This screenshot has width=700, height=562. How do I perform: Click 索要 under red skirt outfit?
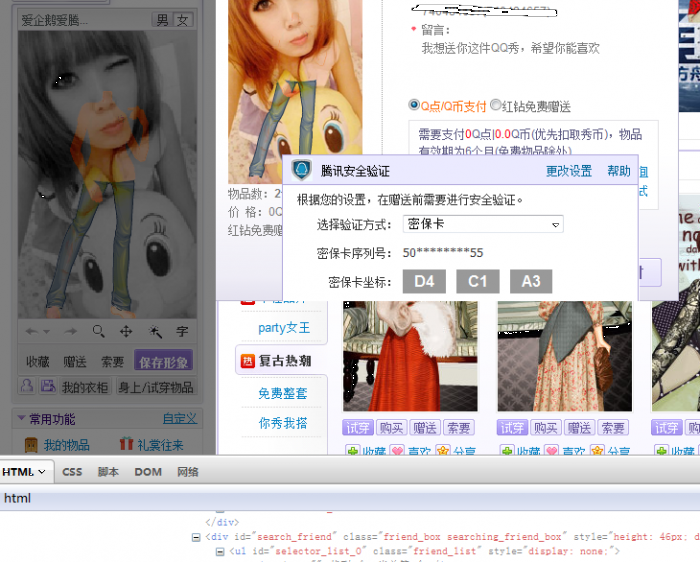point(459,428)
